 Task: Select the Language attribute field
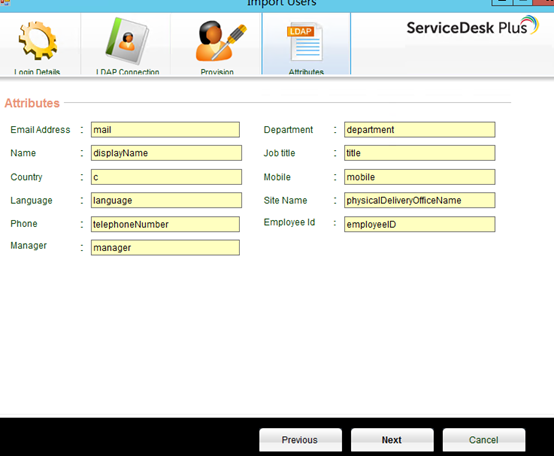pos(166,200)
